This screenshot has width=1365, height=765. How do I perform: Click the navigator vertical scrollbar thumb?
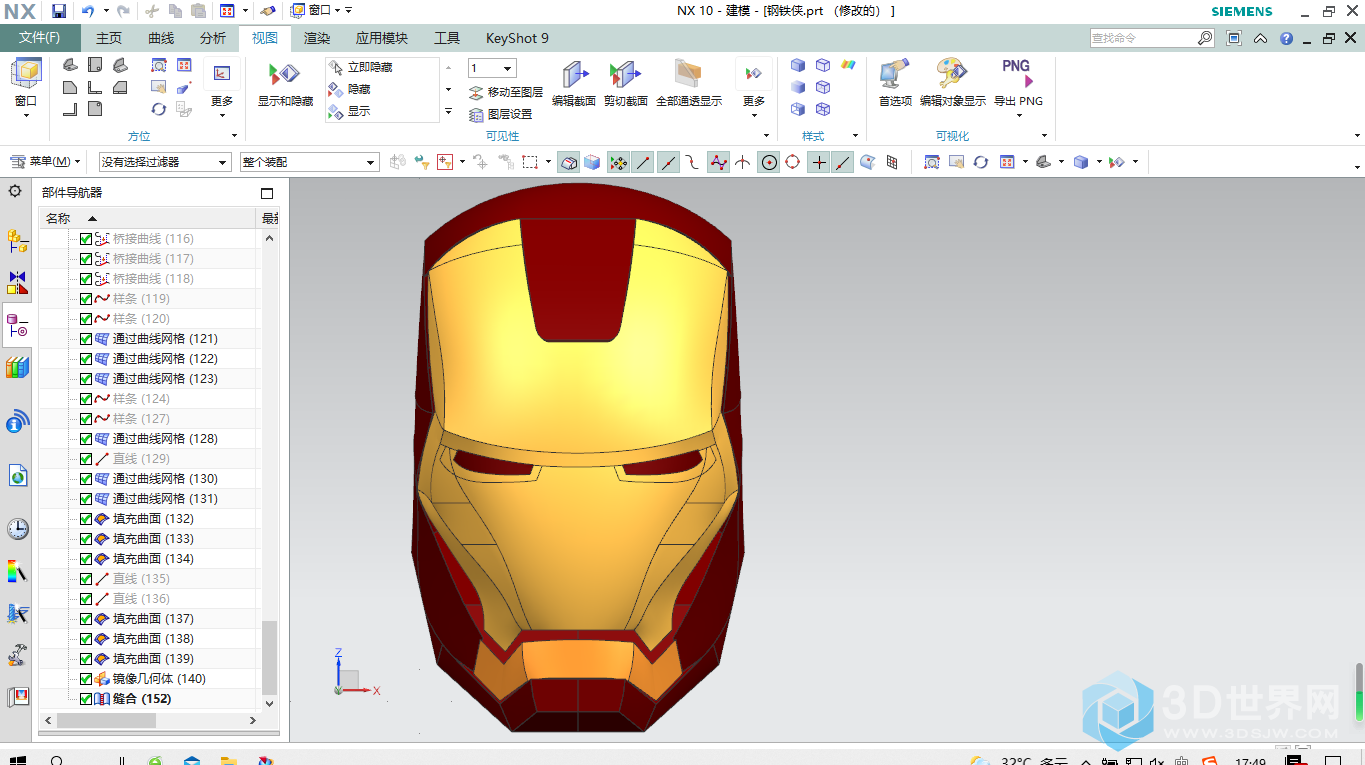point(269,656)
